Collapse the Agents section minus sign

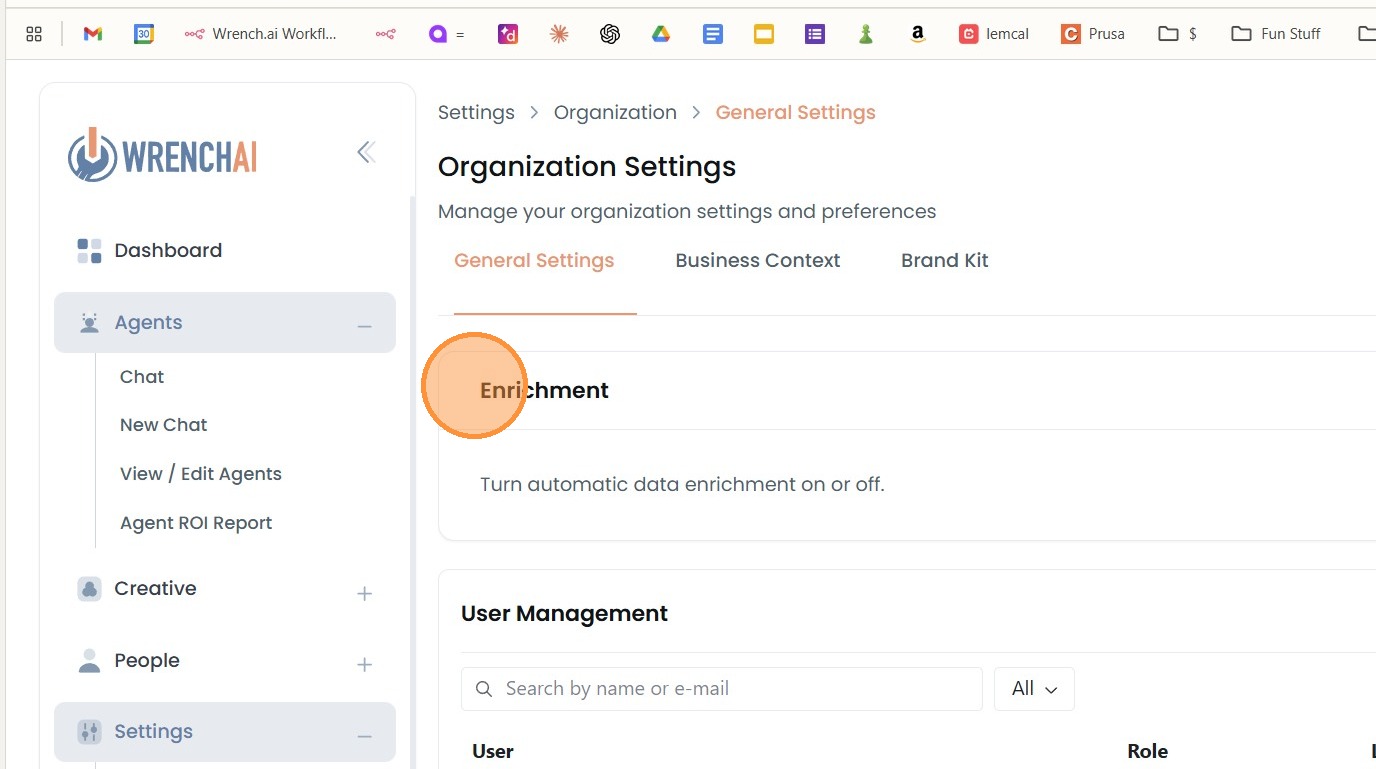pyautogui.click(x=365, y=326)
